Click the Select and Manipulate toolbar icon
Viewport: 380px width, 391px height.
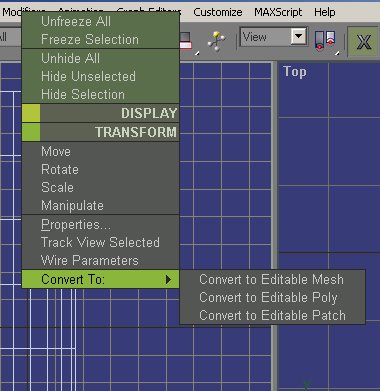(217, 41)
